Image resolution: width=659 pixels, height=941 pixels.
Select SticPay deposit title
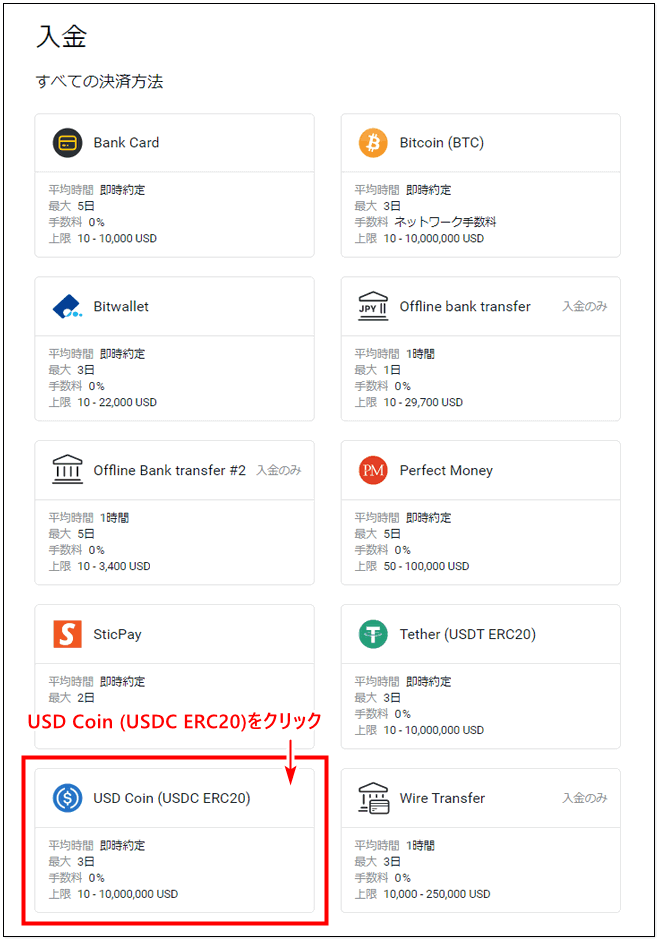(x=117, y=634)
